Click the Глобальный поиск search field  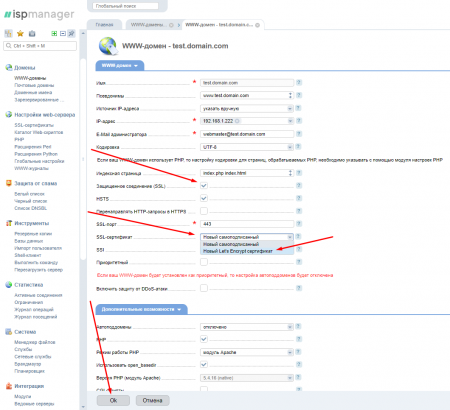point(125,6)
